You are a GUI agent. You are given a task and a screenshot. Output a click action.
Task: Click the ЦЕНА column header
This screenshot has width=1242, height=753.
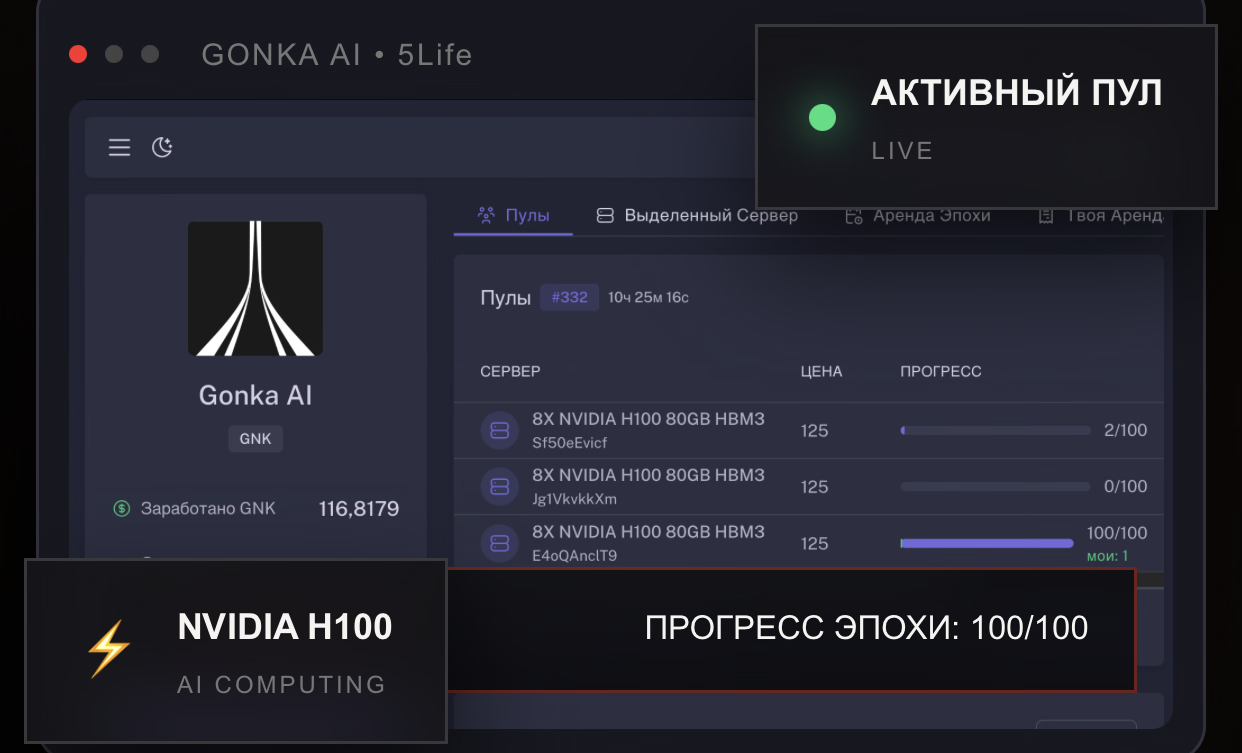click(x=821, y=371)
